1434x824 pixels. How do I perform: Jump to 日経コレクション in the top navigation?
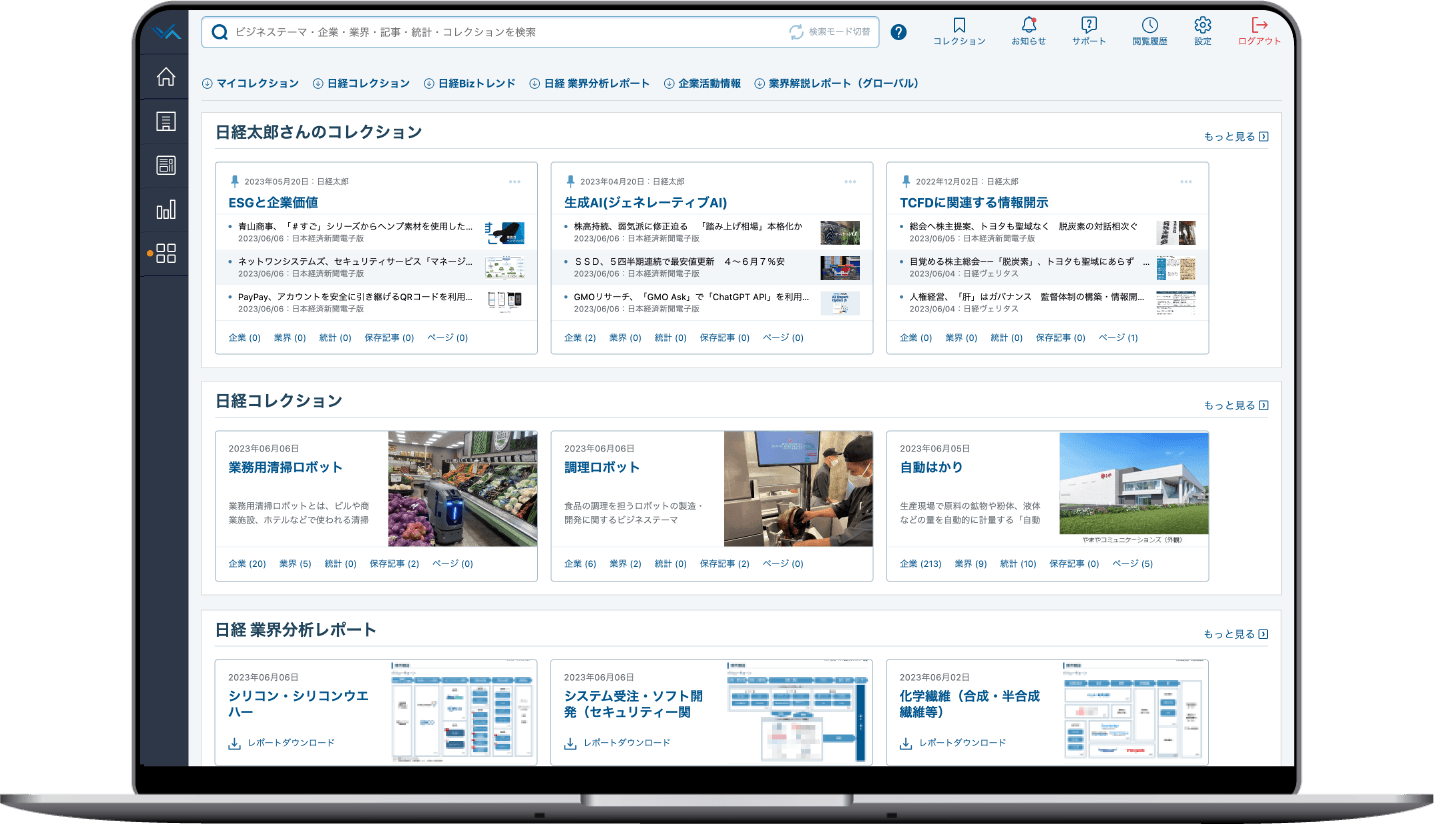tap(361, 83)
